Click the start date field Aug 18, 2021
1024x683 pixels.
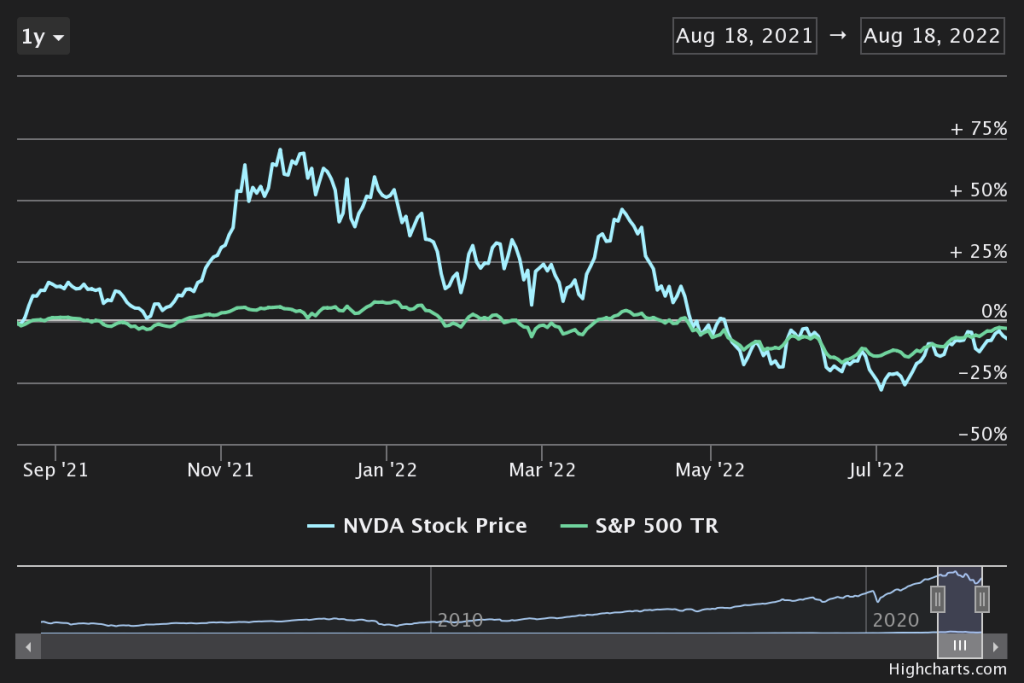coord(745,36)
